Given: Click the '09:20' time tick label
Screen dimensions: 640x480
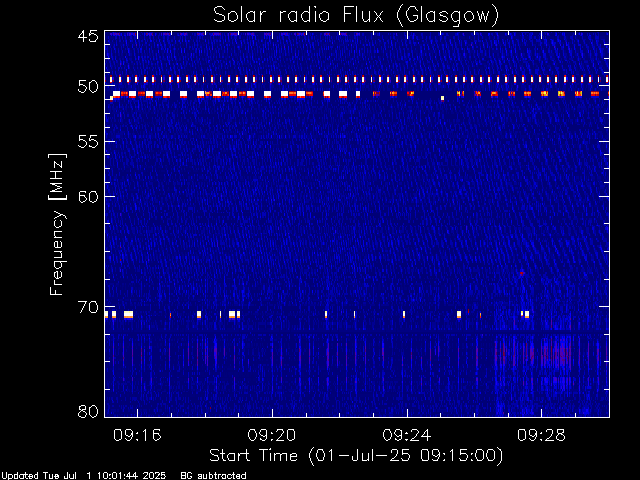Looking at the screenshot, I should pyautogui.click(x=272, y=435).
